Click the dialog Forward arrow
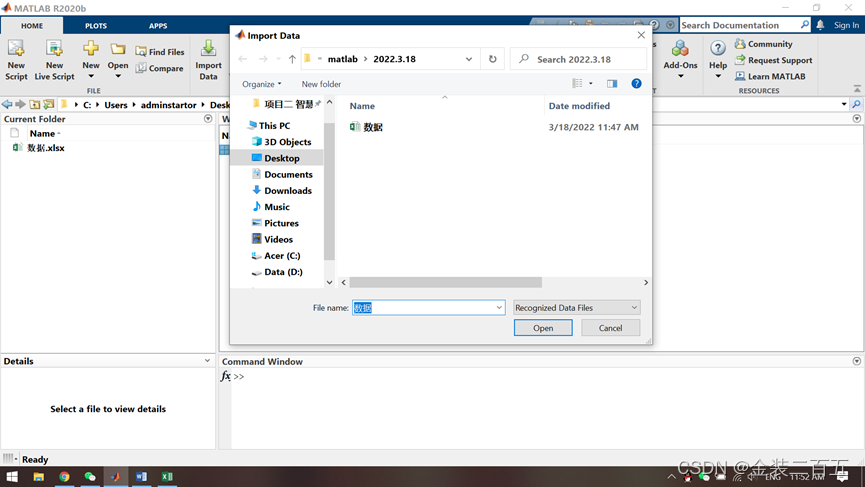This screenshot has width=865, height=487. [x=263, y=59]
